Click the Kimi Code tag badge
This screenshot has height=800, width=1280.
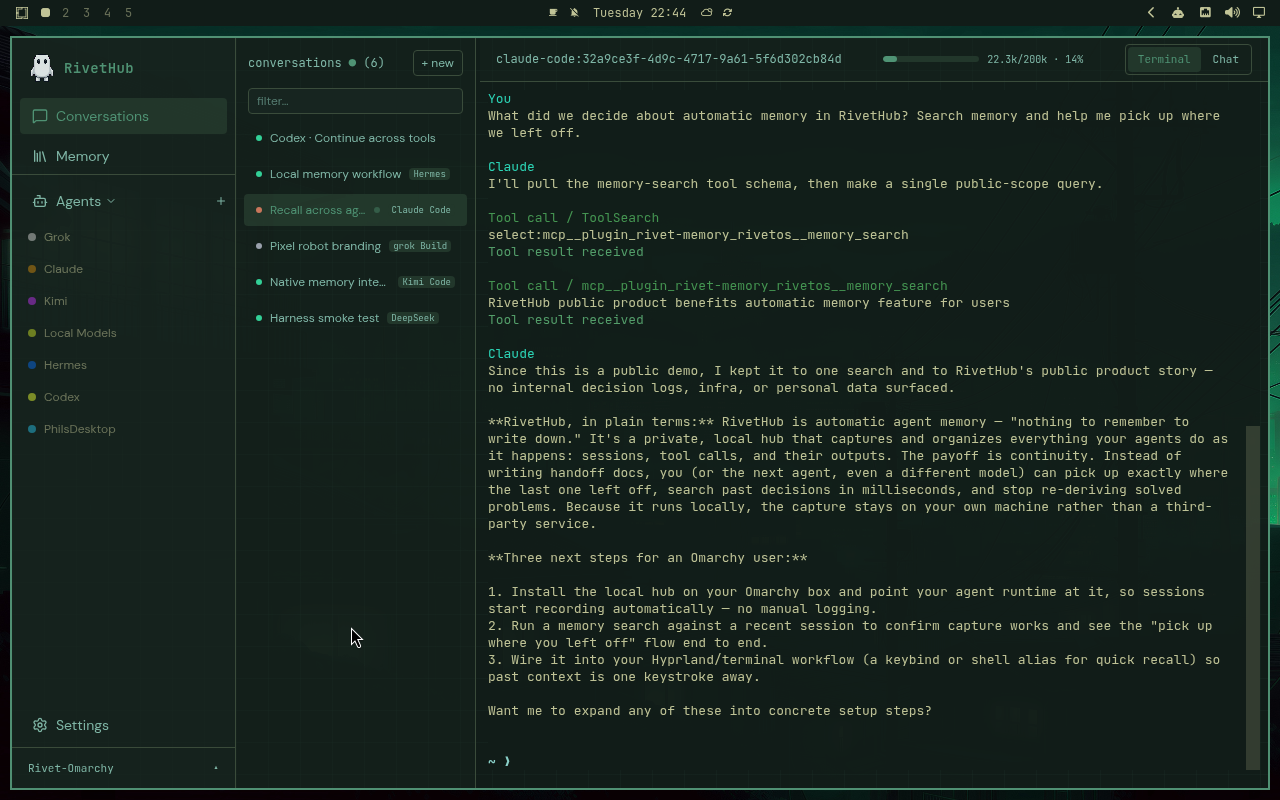pyautogui.click(x=427, y=282)
